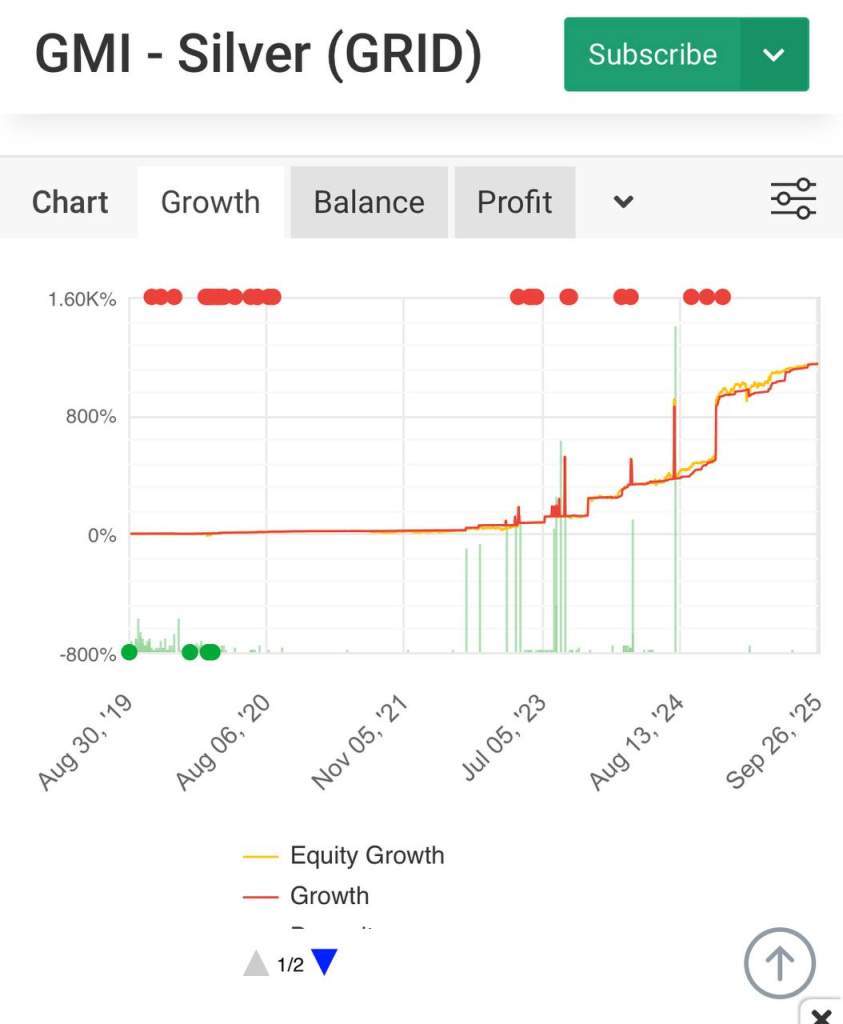Switch to the Profit tab

coord(514,202)
